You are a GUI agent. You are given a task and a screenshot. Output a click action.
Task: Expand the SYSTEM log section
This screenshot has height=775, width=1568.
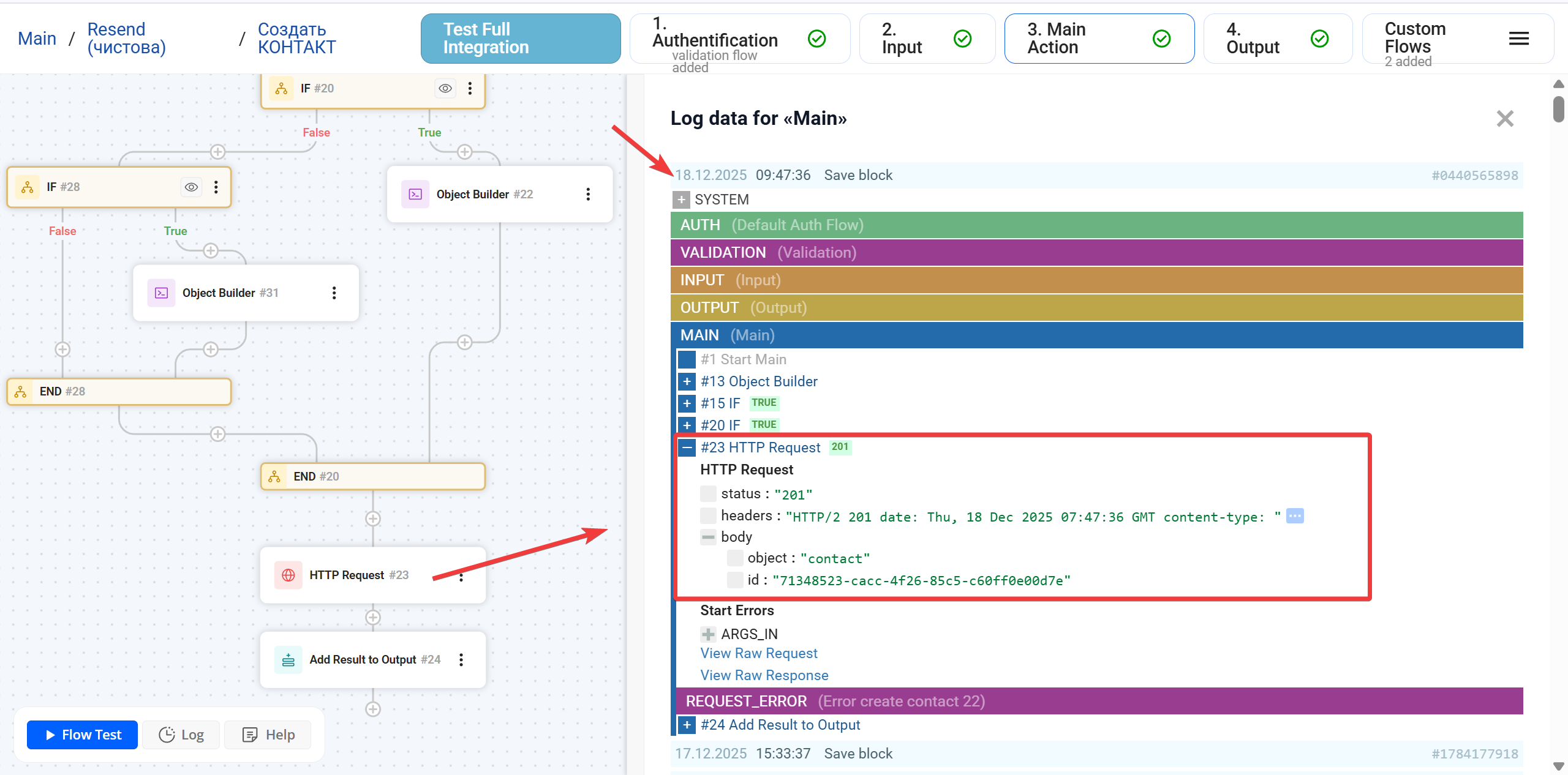tap(680, 200)
